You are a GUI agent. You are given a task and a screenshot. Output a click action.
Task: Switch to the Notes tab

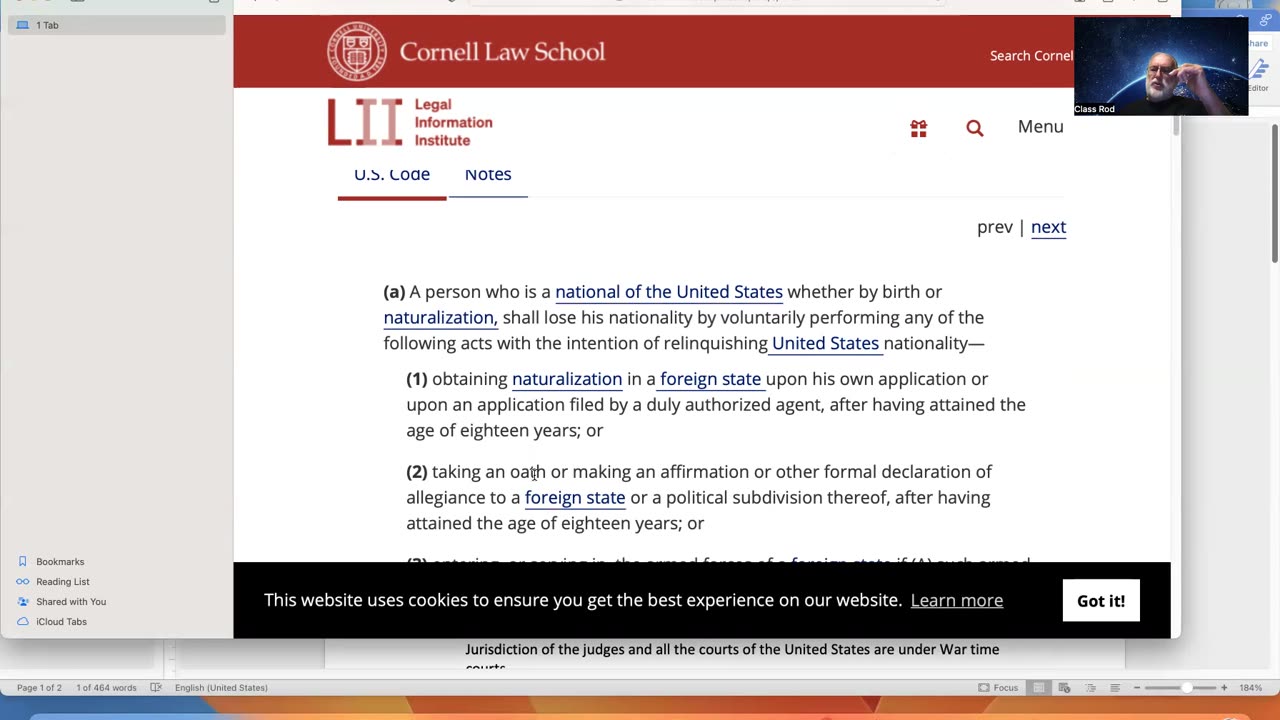tap(488, 175)
